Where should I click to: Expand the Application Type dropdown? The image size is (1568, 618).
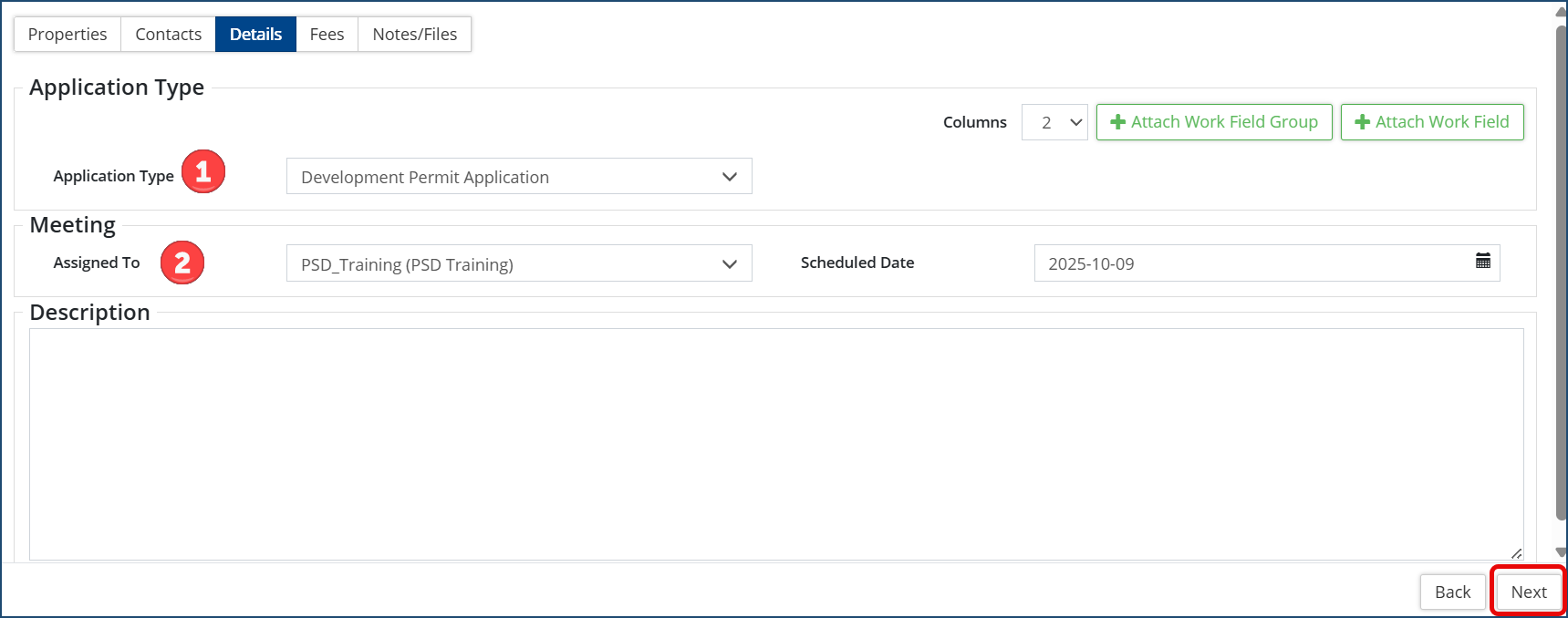518,177
